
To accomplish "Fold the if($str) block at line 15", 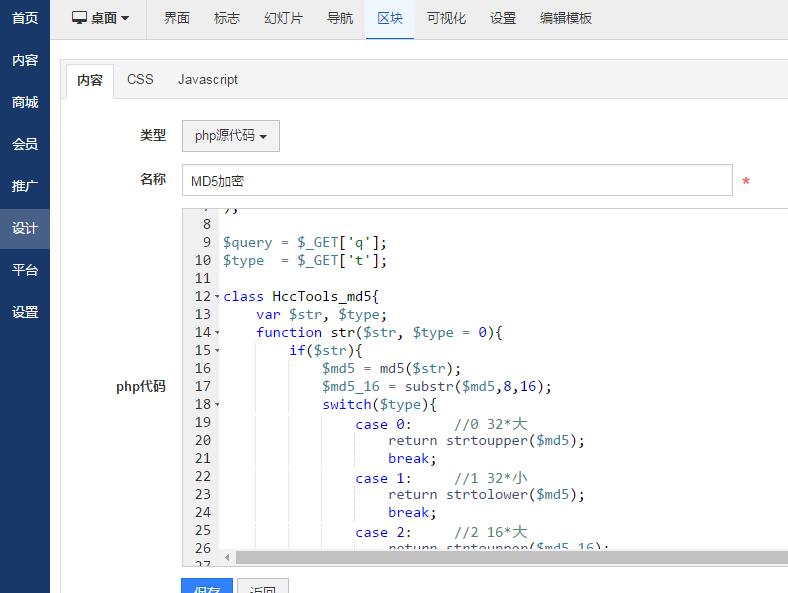I will [x=217, y=351].
